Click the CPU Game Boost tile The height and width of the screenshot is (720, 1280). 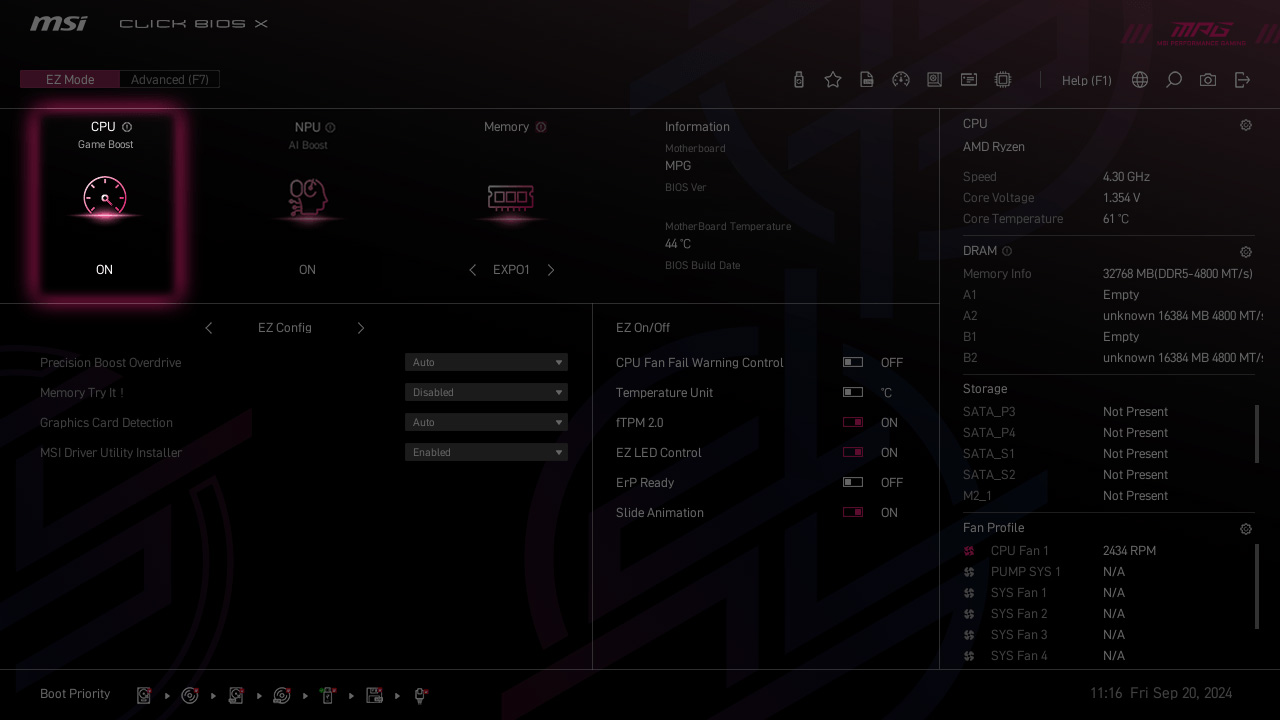pyautogui.click(x=105, y=204)
